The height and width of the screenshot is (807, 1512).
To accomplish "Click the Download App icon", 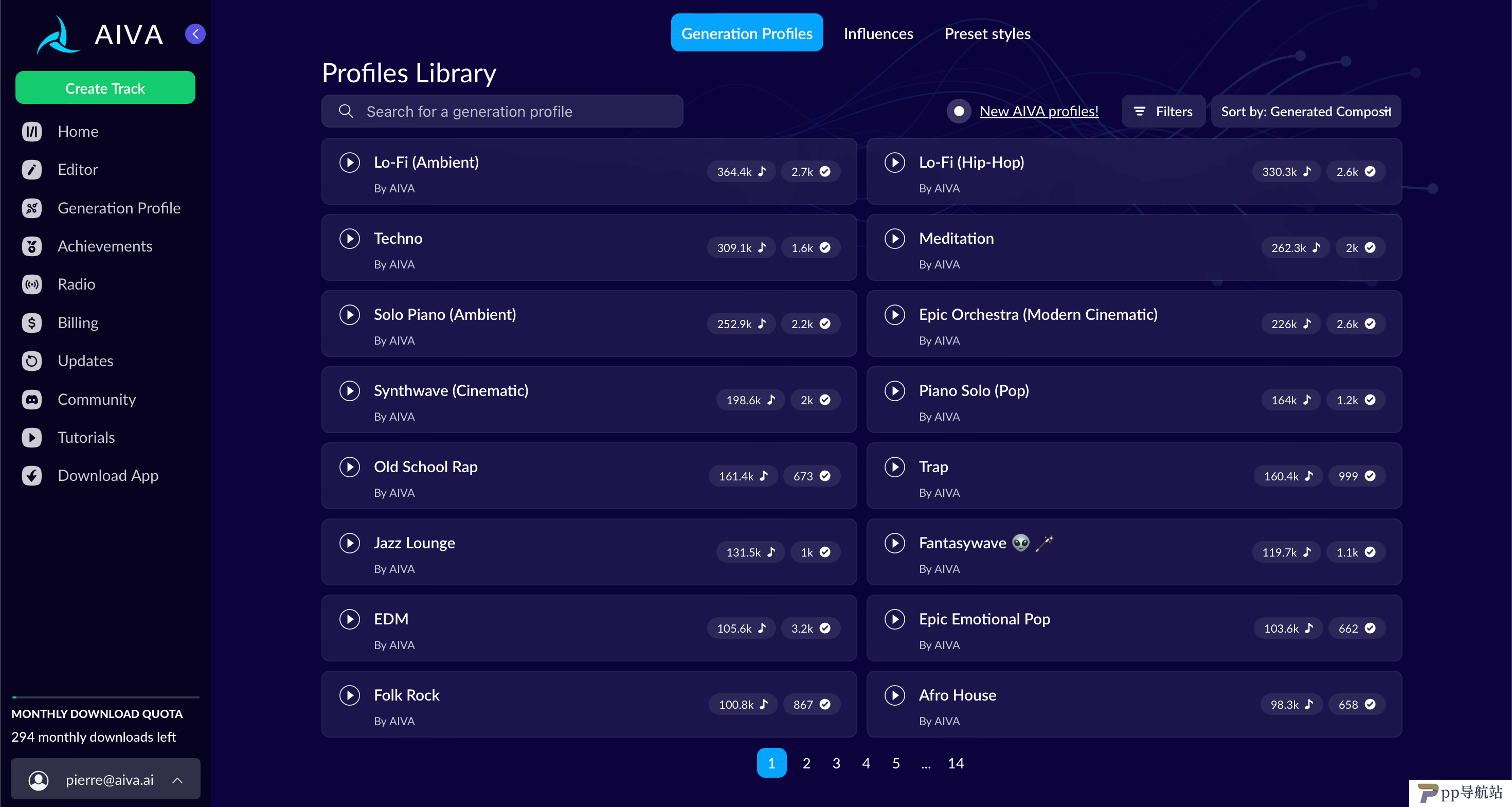I will coord(32,475).
